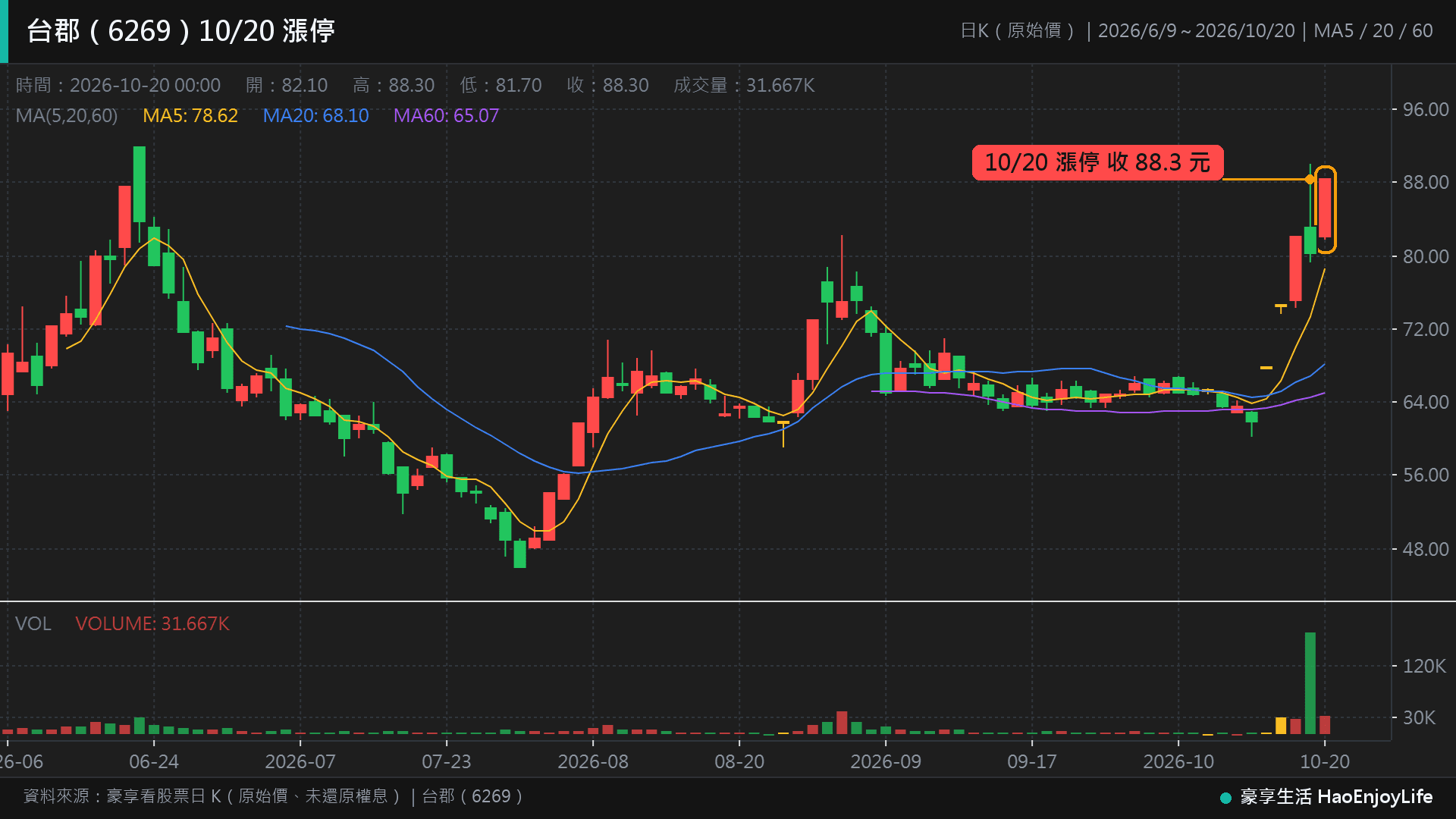Click the 80.00 price axis label

[1426, 256]
